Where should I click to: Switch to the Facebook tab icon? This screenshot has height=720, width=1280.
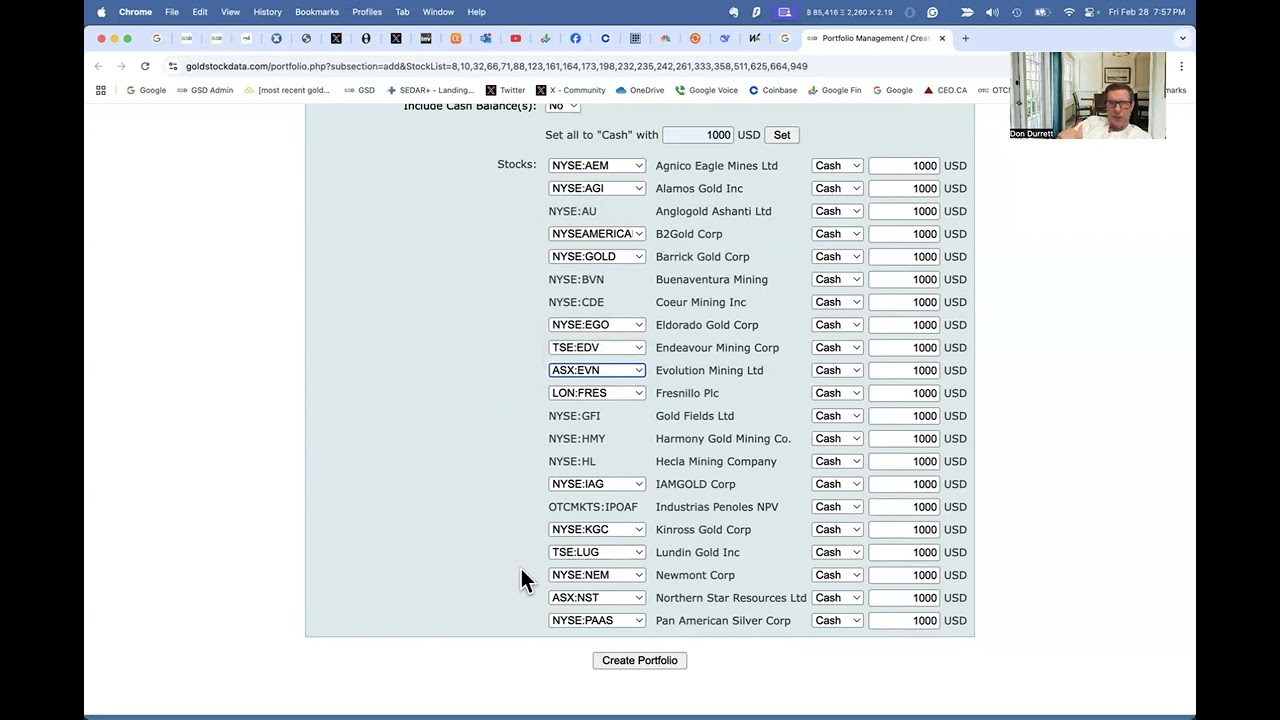pyautogui.click(x=575, y=38)
